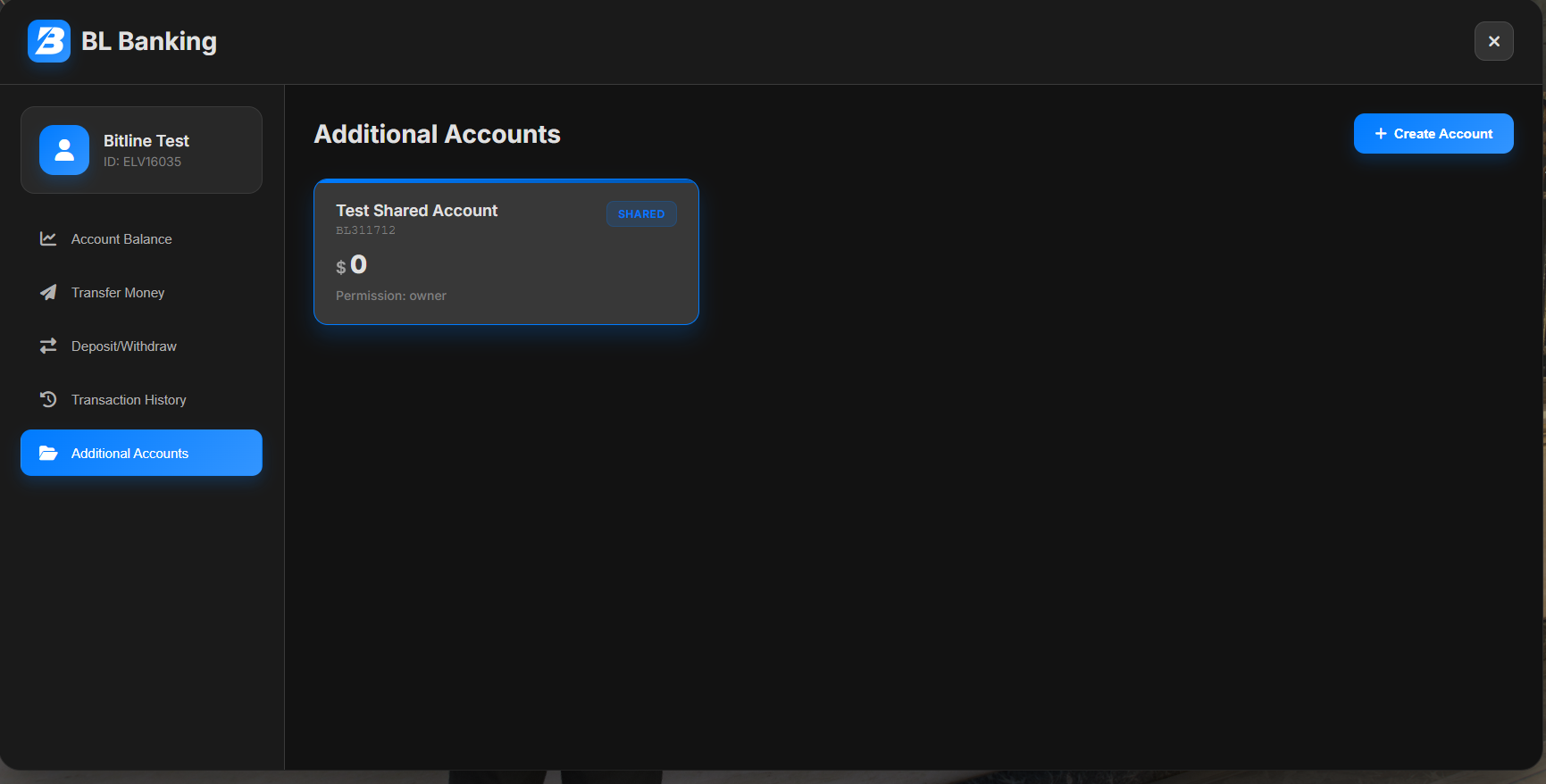Click the BL Banking logo icon
Screen dimensions: 1546x784
point(49,41)
